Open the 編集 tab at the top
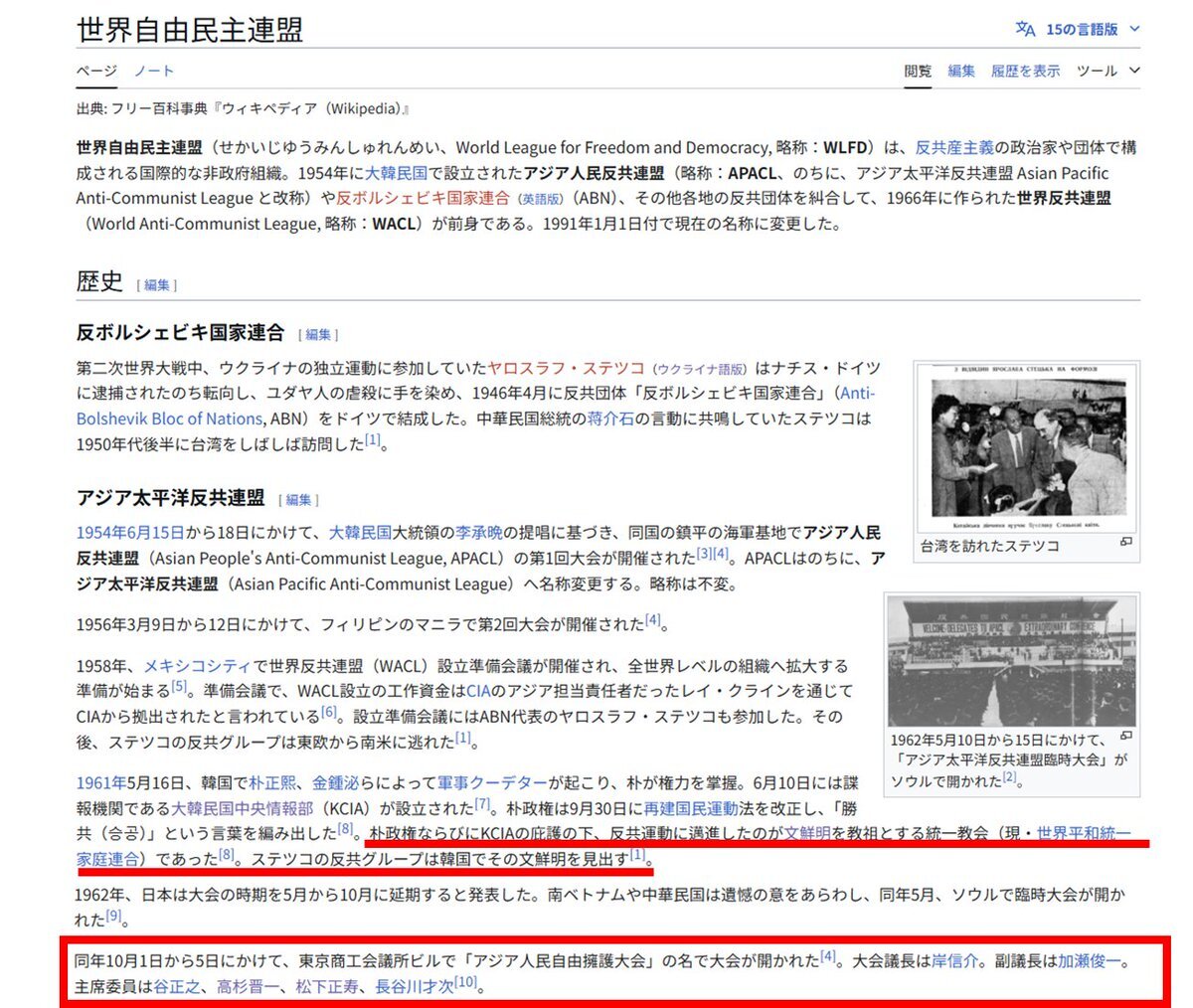This screenshot has height=1008, width=1193. pos(961,71)
